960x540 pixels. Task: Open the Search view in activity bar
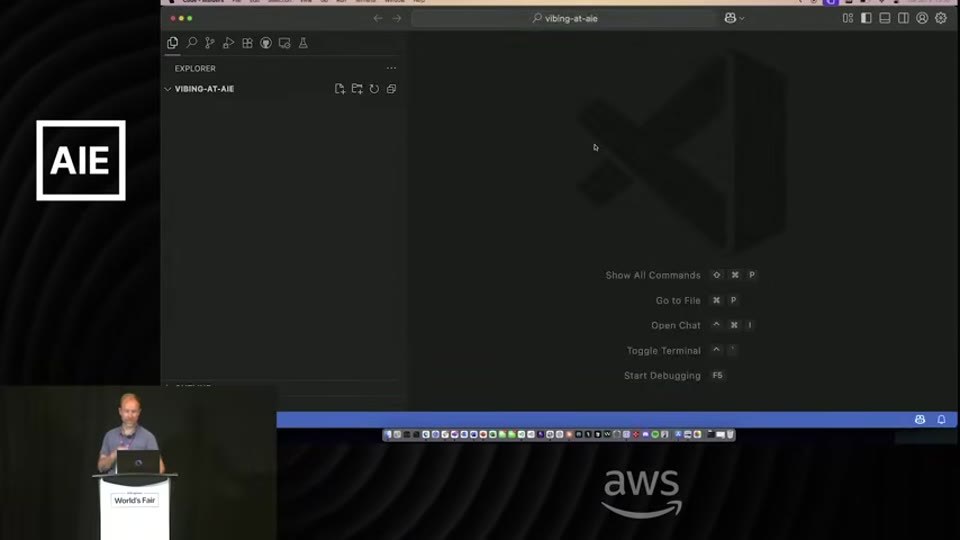click(x=192, y=43)
